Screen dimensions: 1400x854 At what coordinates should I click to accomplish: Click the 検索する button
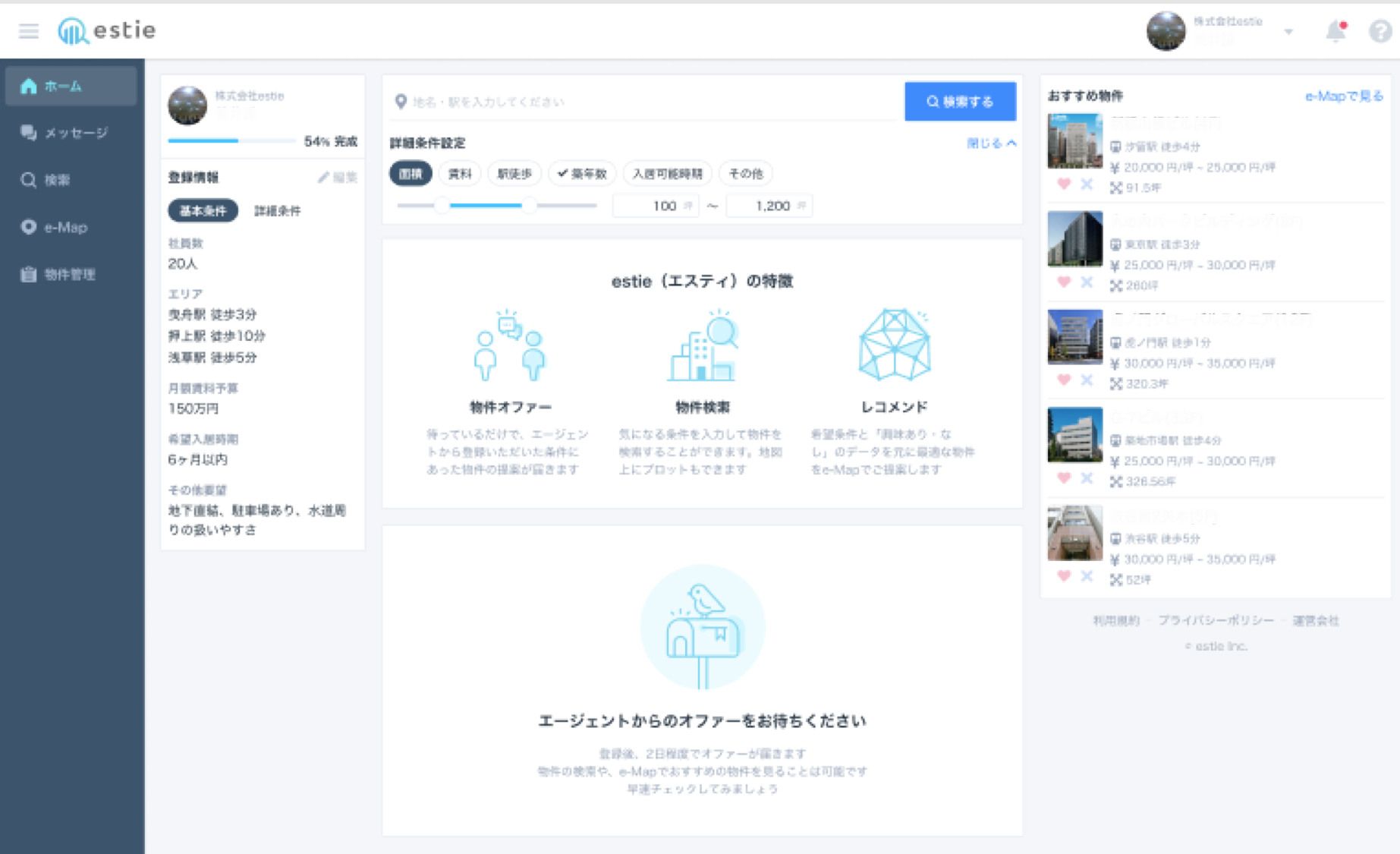click(960, 102)
